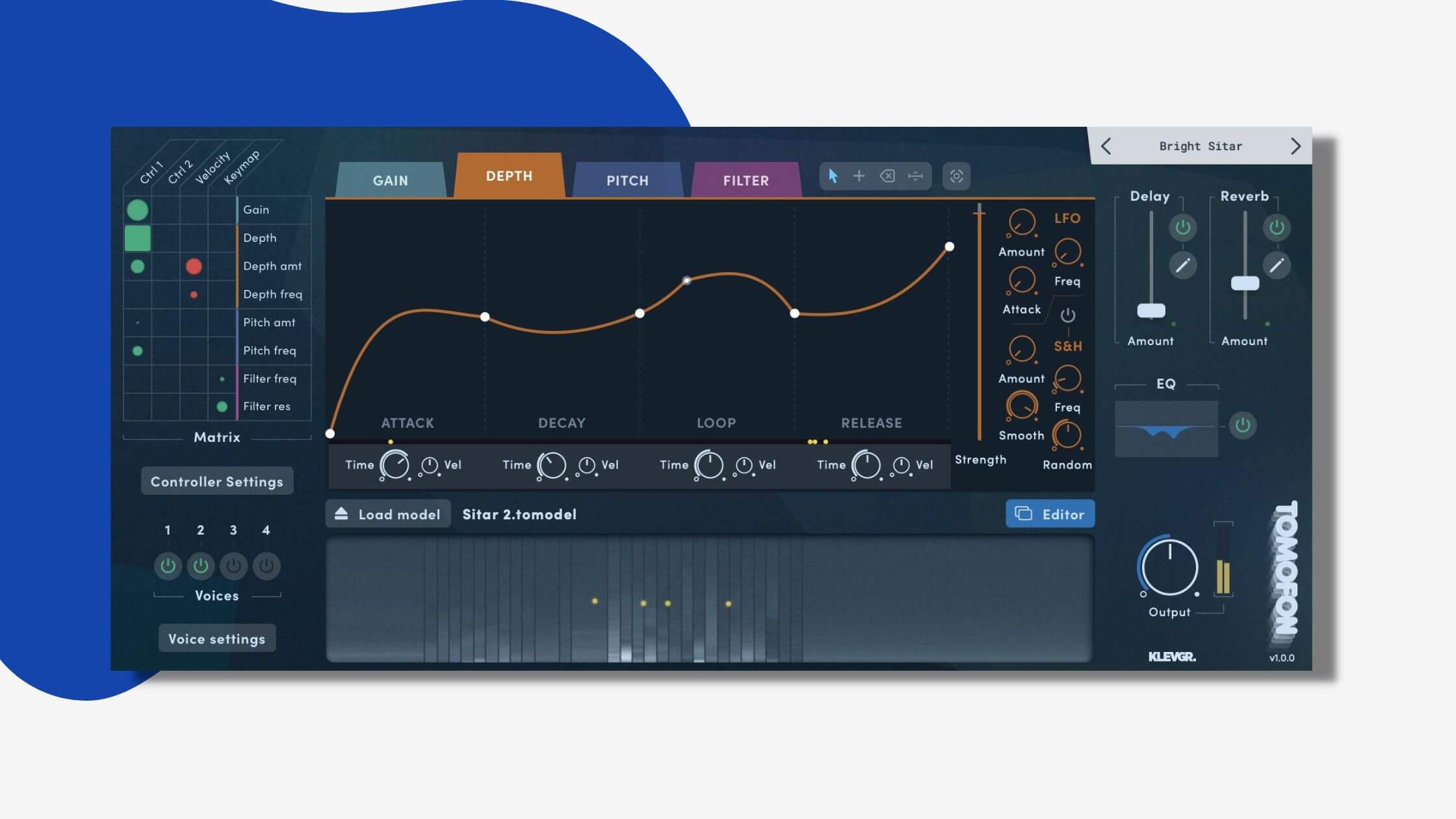Switch to the GAIN tab

click(x=390, y=180)
